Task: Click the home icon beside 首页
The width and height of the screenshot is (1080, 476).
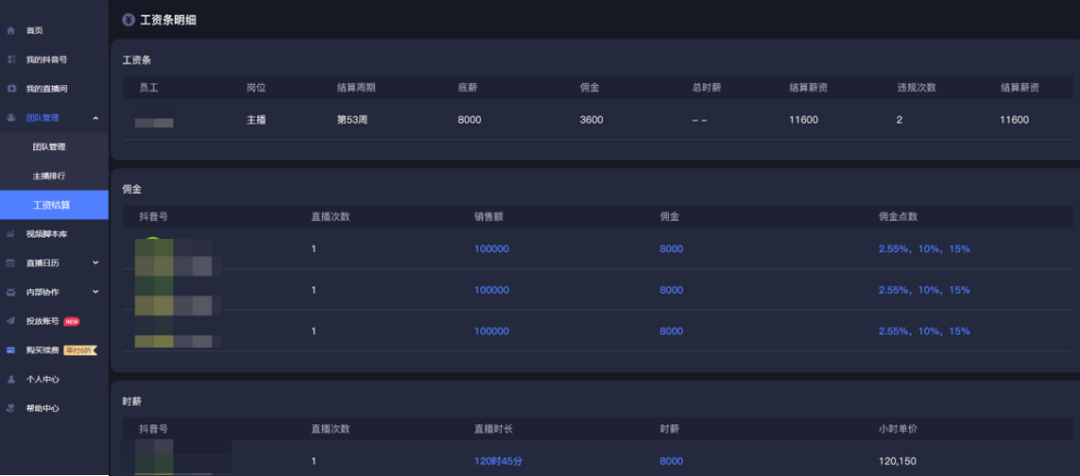Action: pyautogui.click(x=11, y=31)
